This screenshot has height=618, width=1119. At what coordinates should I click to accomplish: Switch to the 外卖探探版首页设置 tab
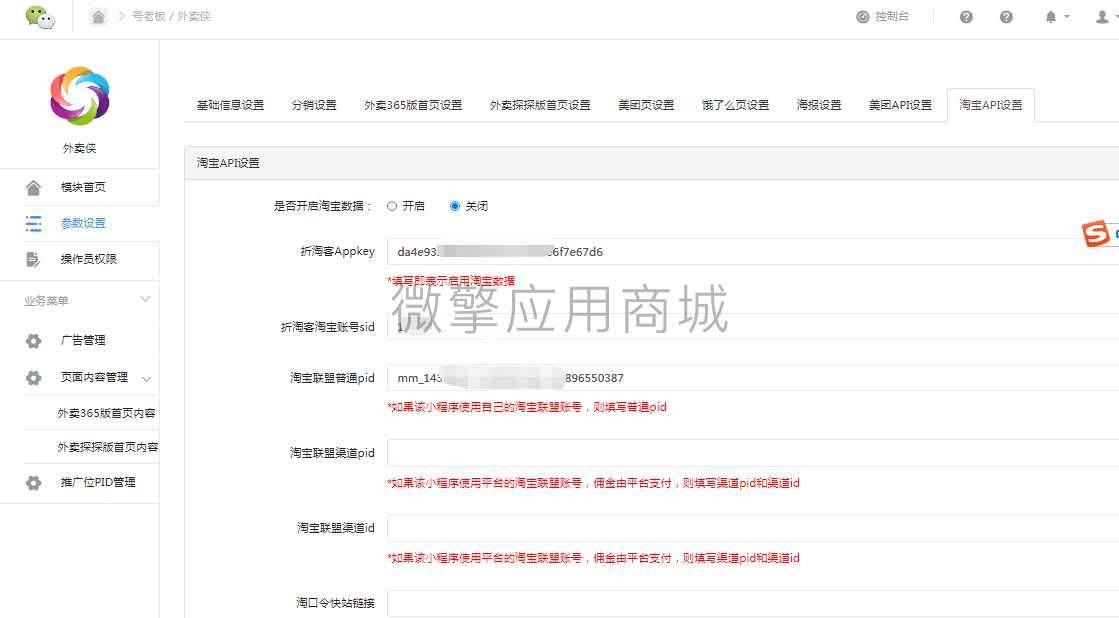coord(540,105)
